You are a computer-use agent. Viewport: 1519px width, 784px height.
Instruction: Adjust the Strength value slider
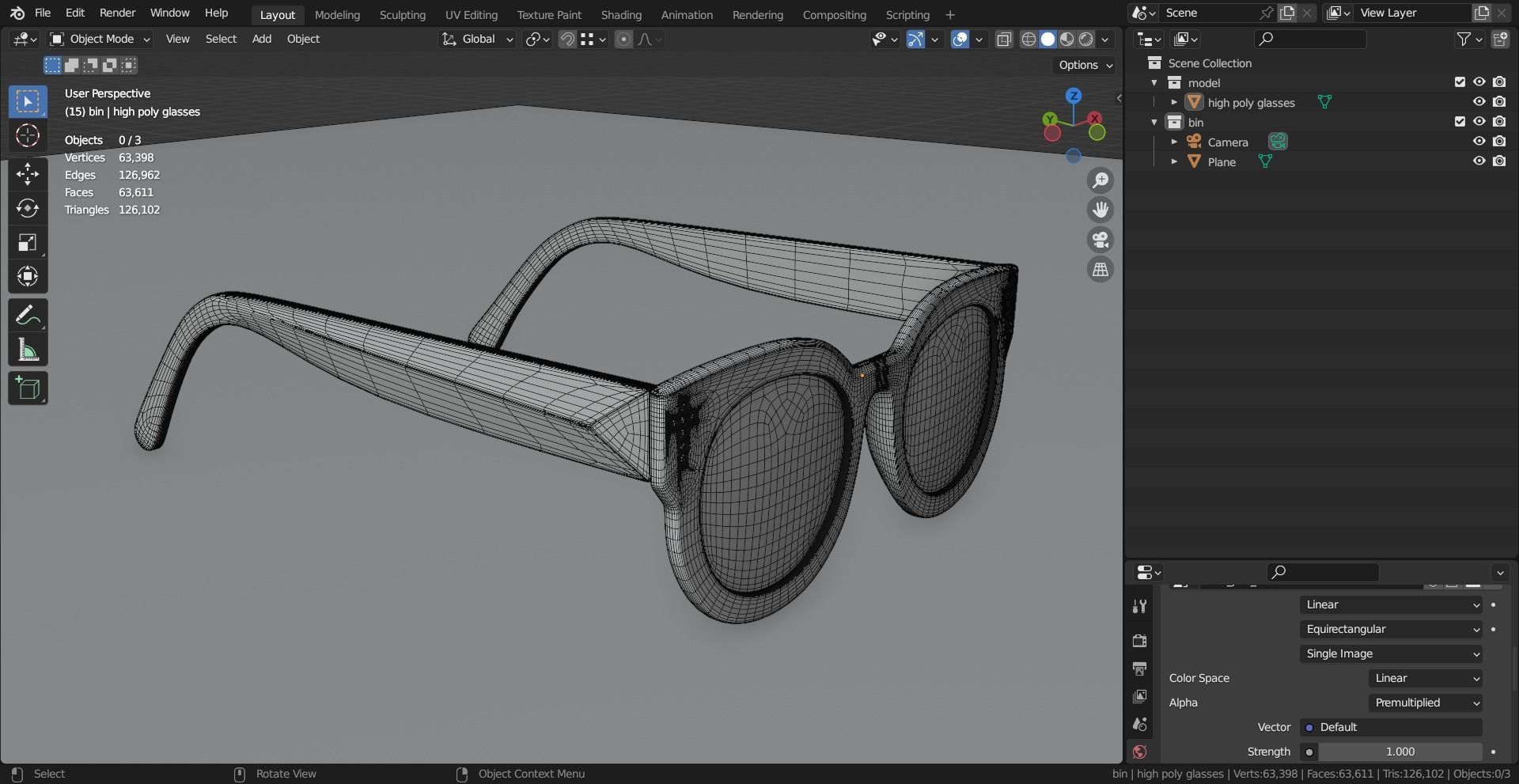point(1400,752)
